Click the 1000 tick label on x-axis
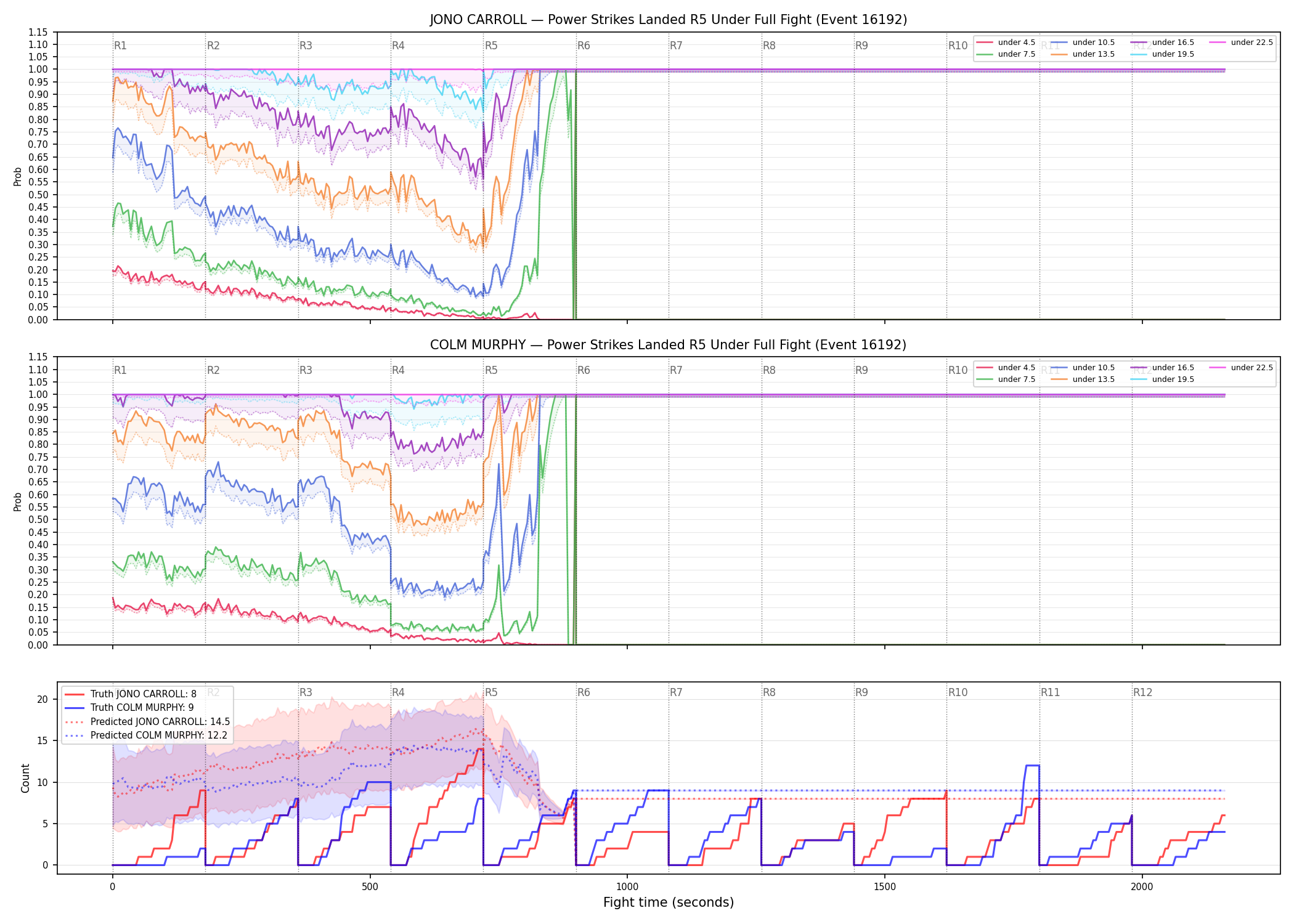 (627, 887)
